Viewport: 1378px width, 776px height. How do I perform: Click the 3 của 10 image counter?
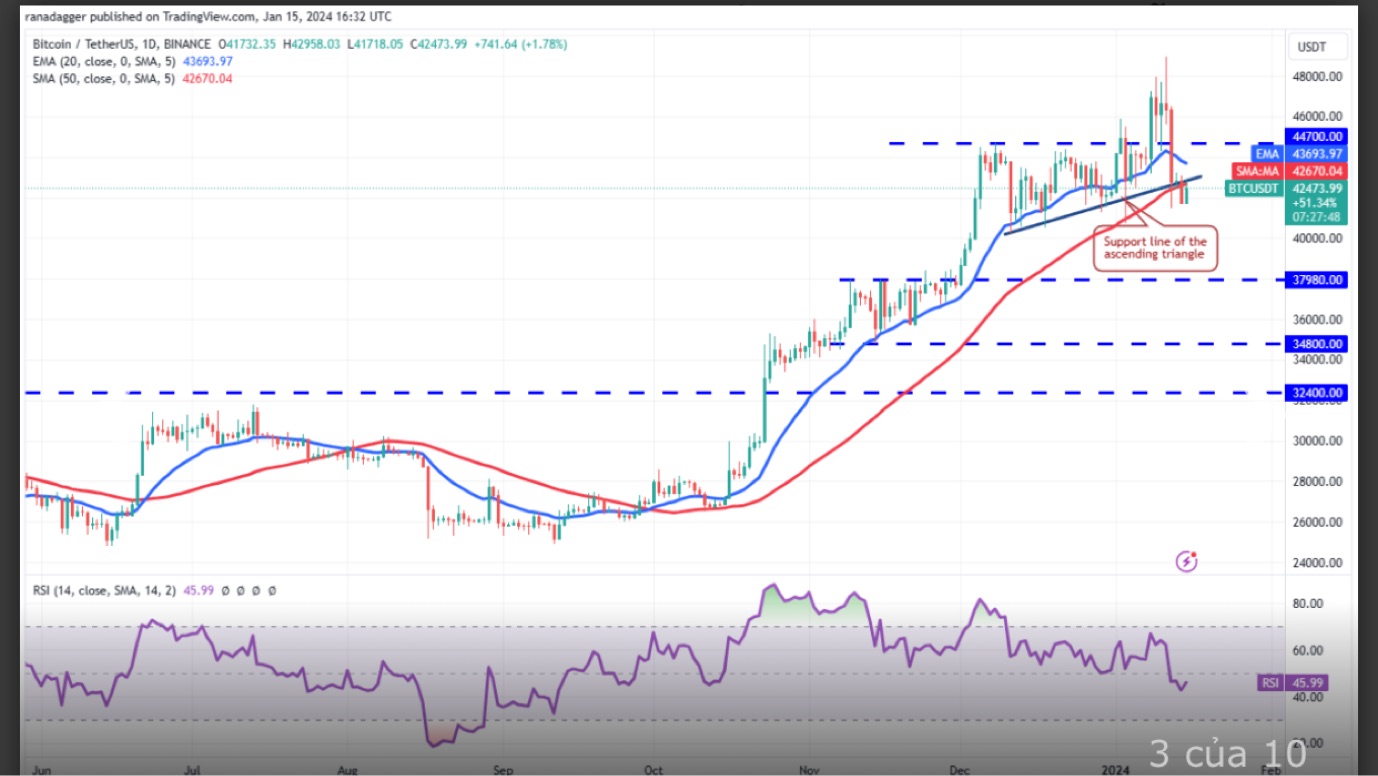(x=1227, y=752)
